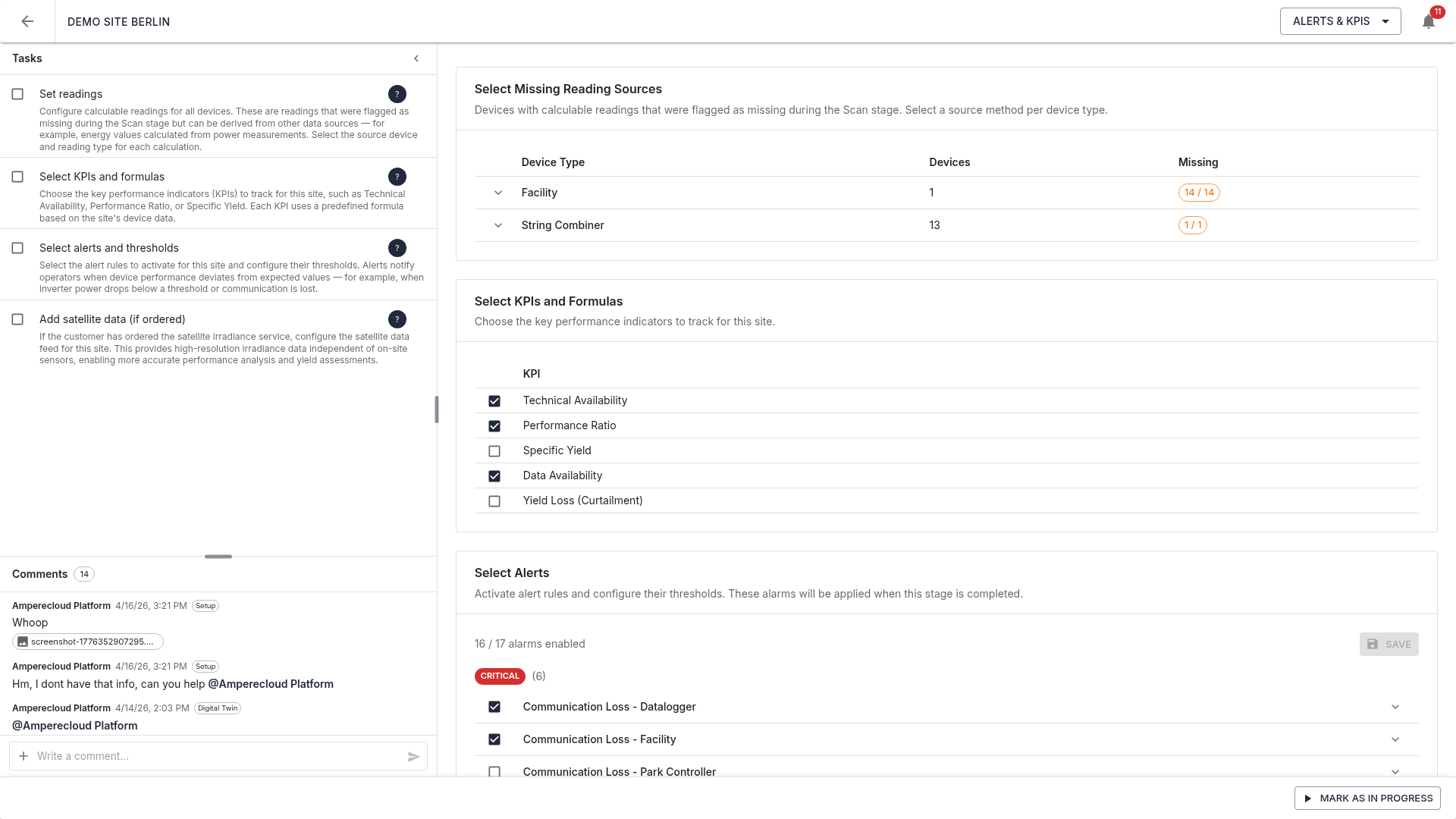Uncheck the Data Availability KPI
The image size is (1456, 819).
pyautogui.click(x=494, y=476)
